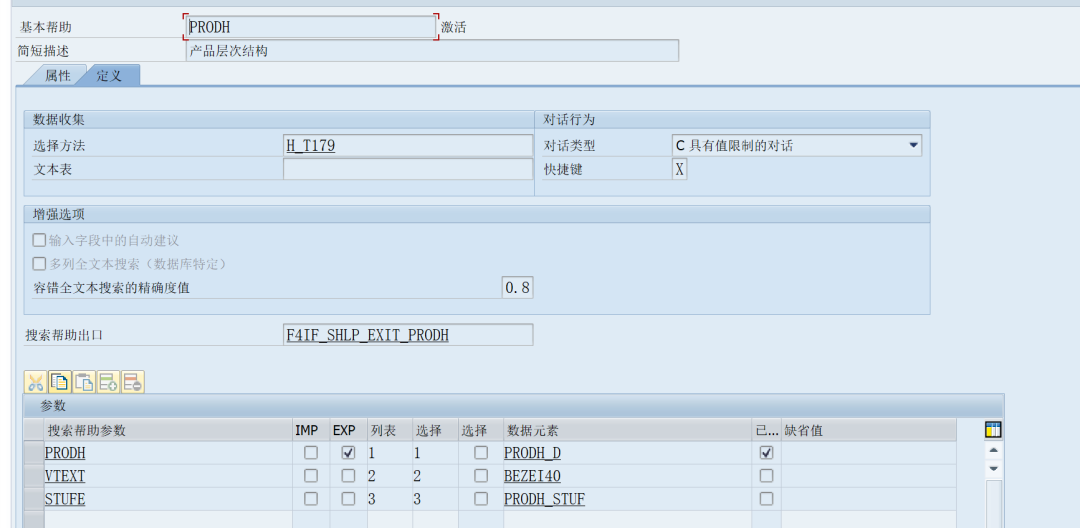
Task: Click the Insert row icon
Action: (x=108, y=381)
